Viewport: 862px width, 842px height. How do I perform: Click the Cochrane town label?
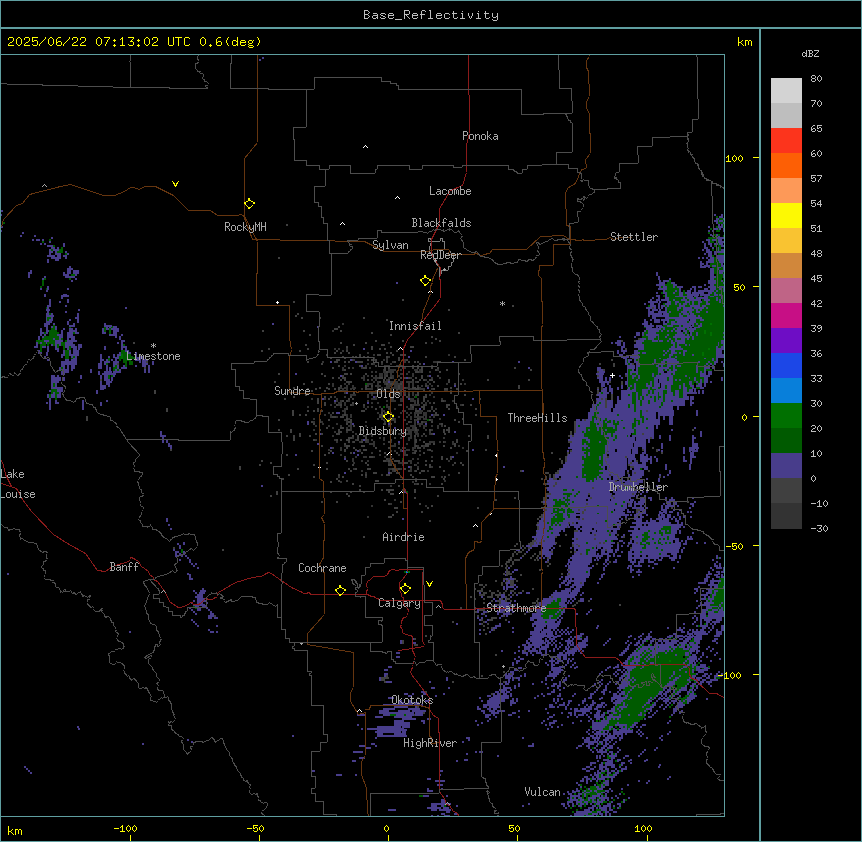tap(322, 568)
